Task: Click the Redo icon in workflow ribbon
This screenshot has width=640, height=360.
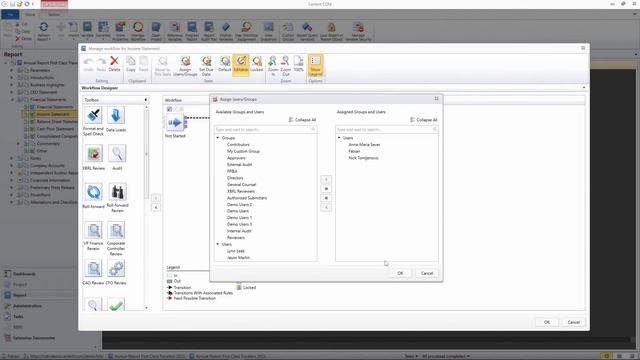Action: coord(101,64)
